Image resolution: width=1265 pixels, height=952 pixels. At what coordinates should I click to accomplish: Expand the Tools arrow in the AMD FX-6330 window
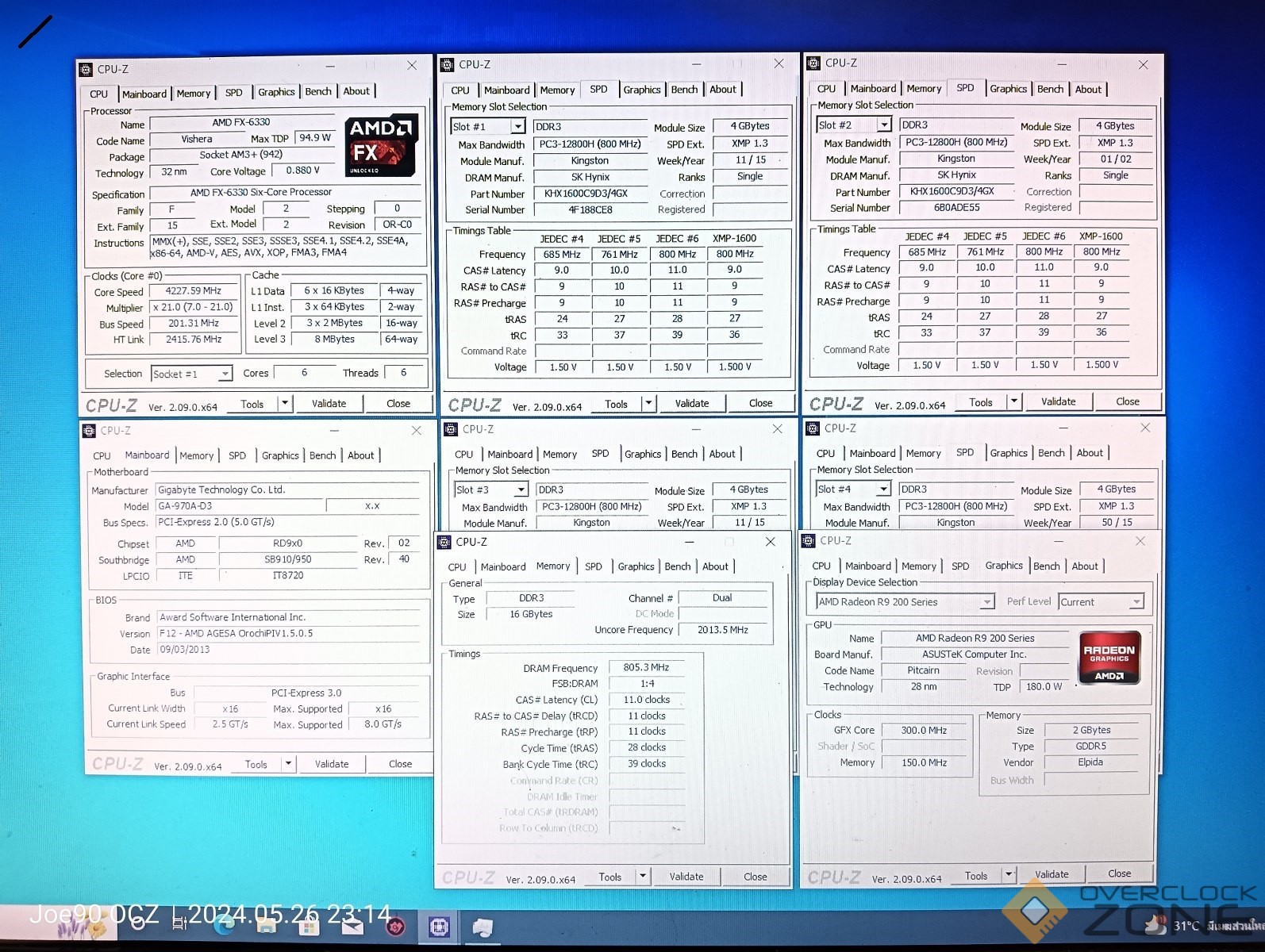[x=285, y=404]
